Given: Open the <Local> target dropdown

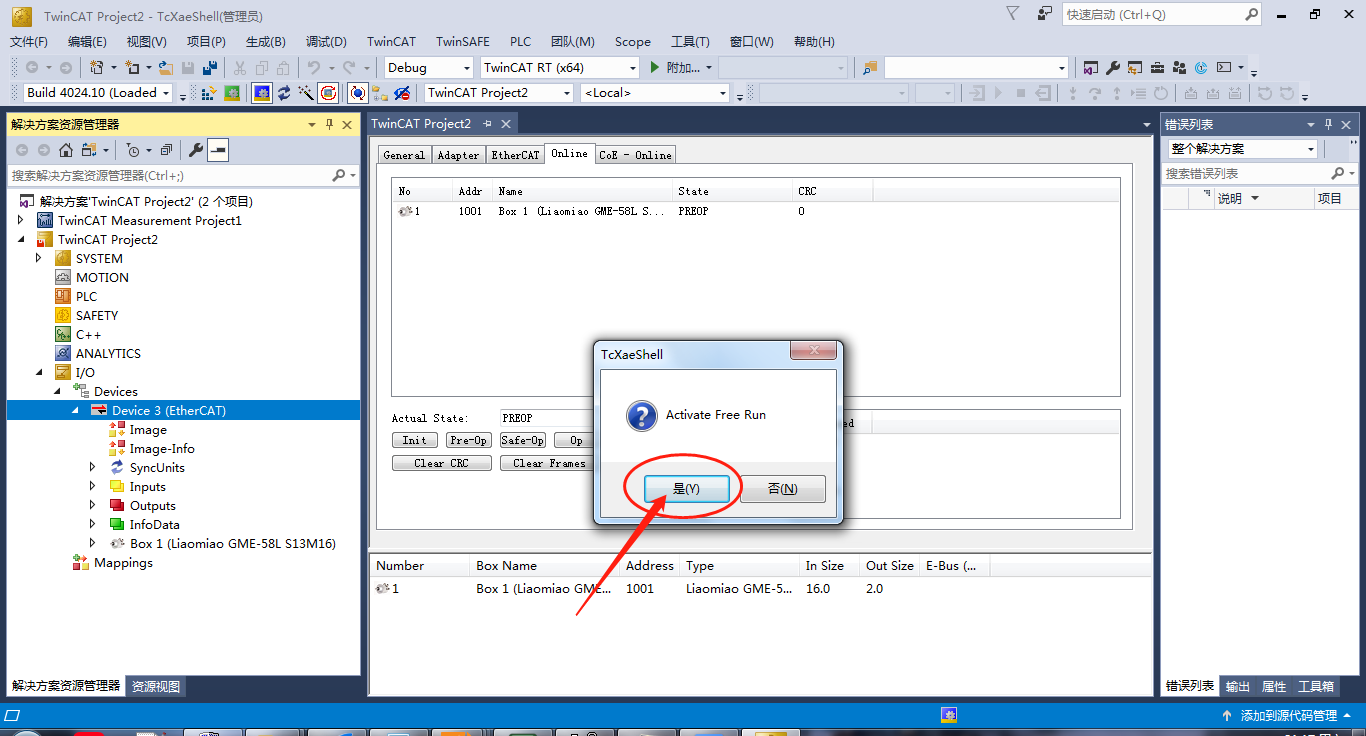Looking at the screenshot, I should [x=655, y=93].
